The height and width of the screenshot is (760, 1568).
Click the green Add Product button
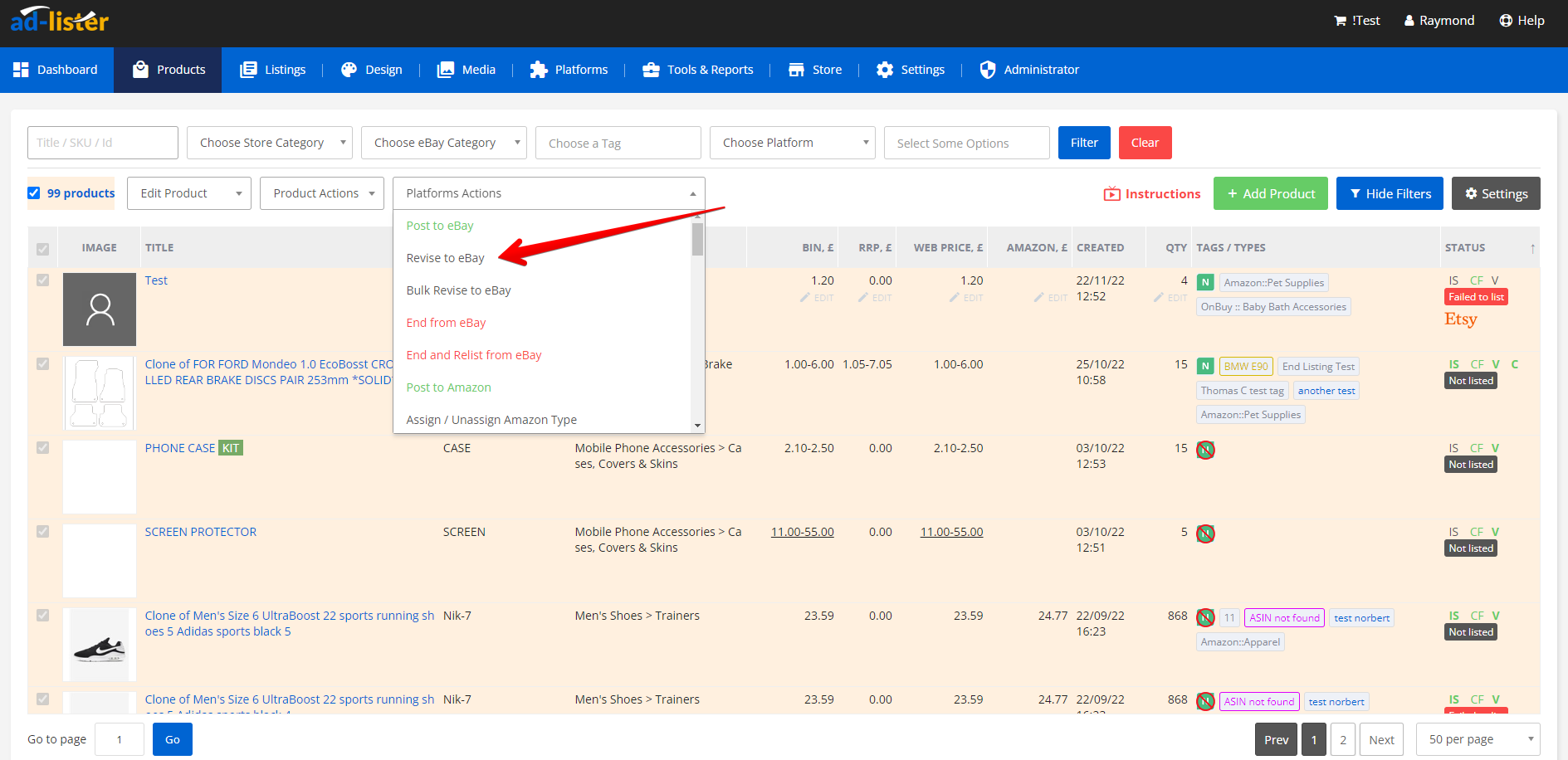click(1271, 193)
